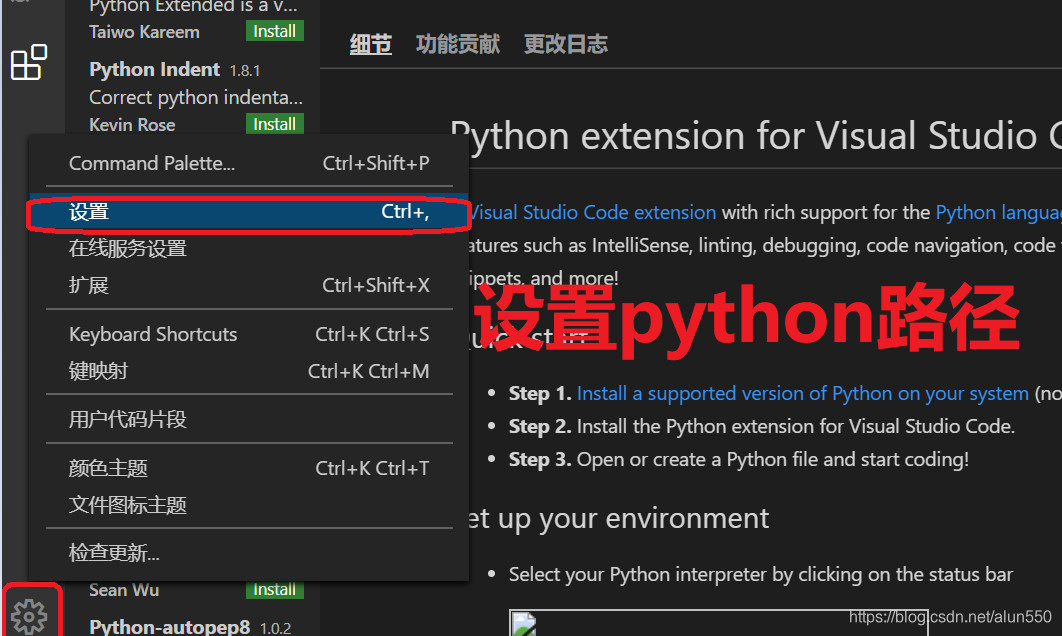
Task: Open Install a supported version of Python link
Action: [803, 394]
